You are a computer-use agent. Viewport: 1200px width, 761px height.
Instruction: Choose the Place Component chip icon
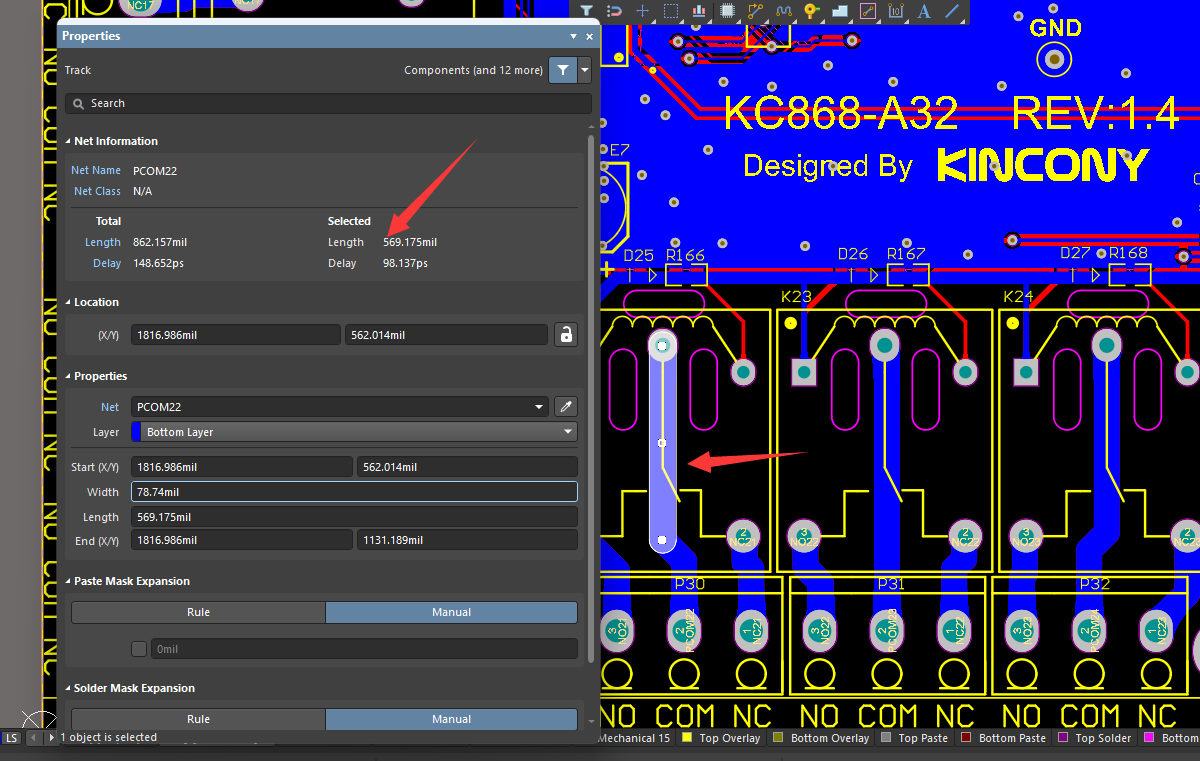click(727, 12)
